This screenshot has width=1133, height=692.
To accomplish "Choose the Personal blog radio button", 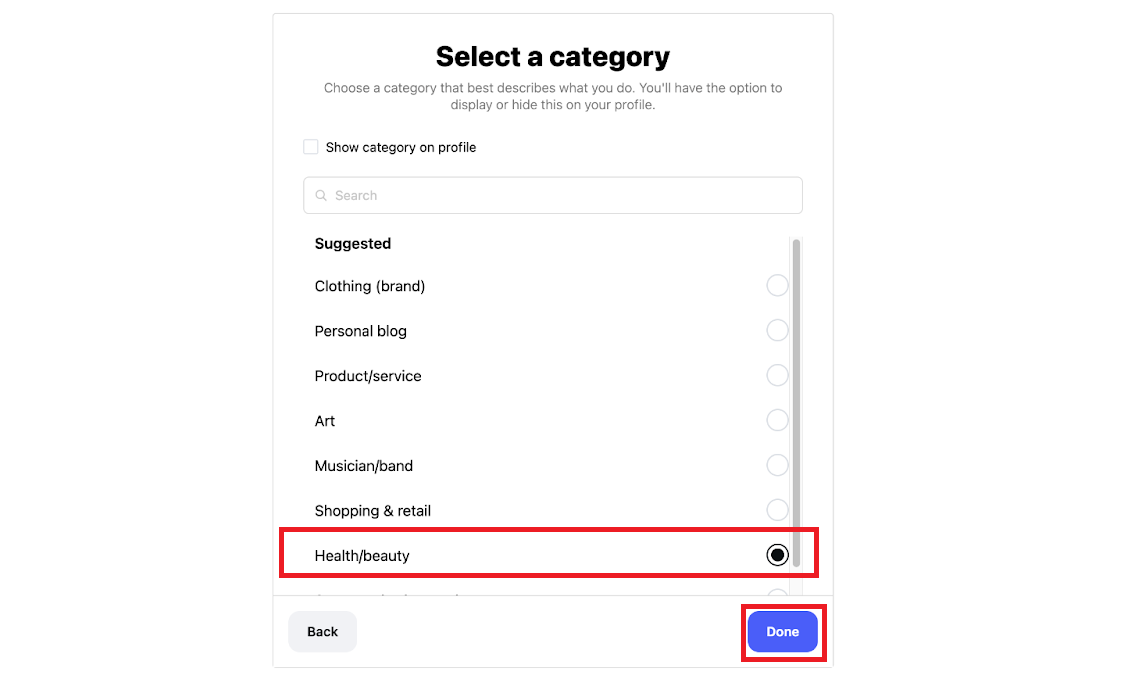I will [777, 331].
